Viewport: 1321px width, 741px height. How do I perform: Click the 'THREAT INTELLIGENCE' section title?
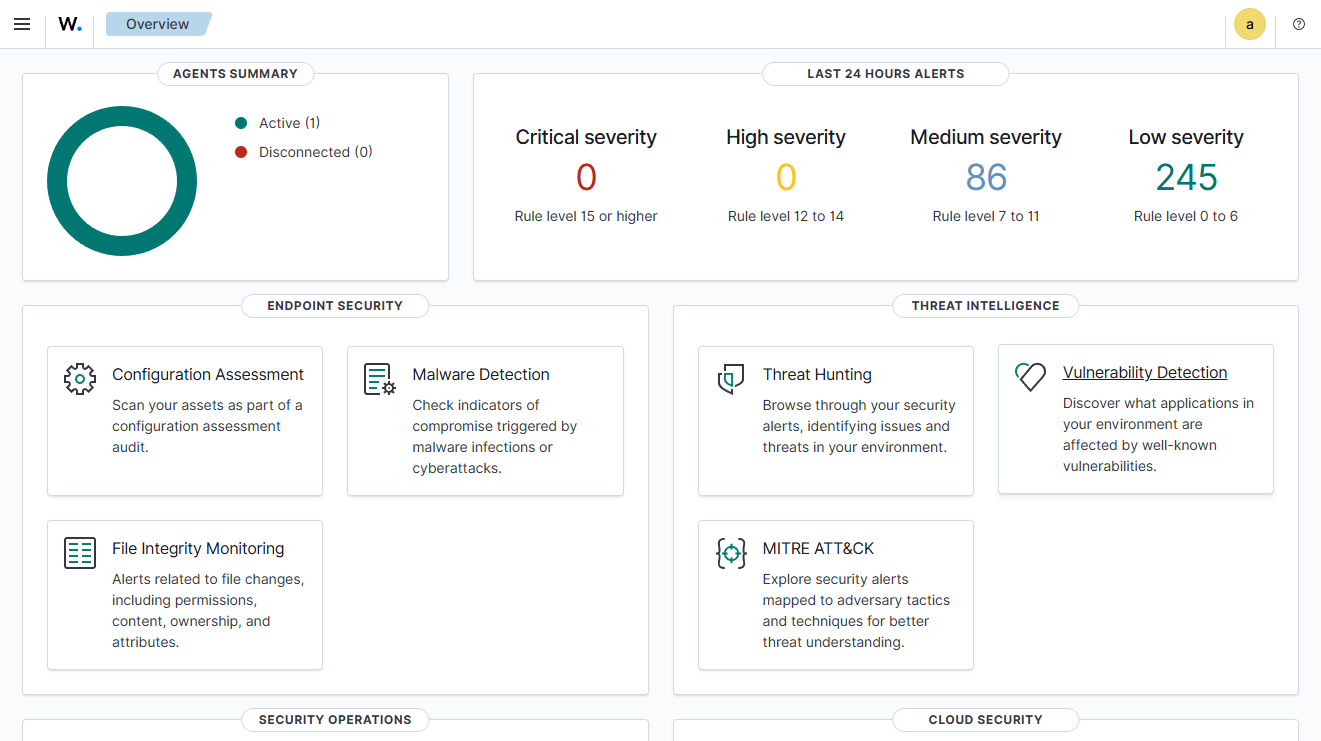point(986,306)
